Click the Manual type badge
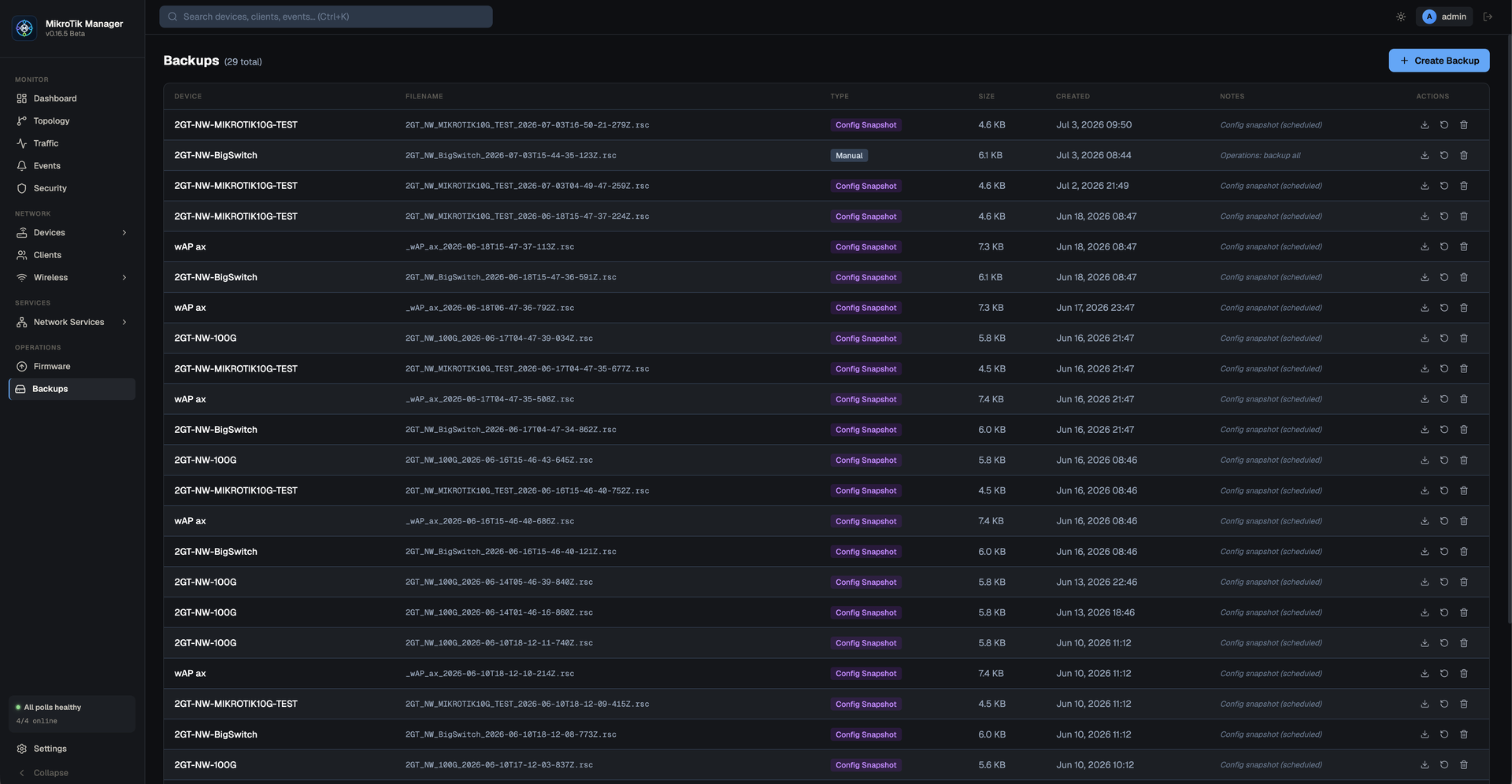 point(849,156)
